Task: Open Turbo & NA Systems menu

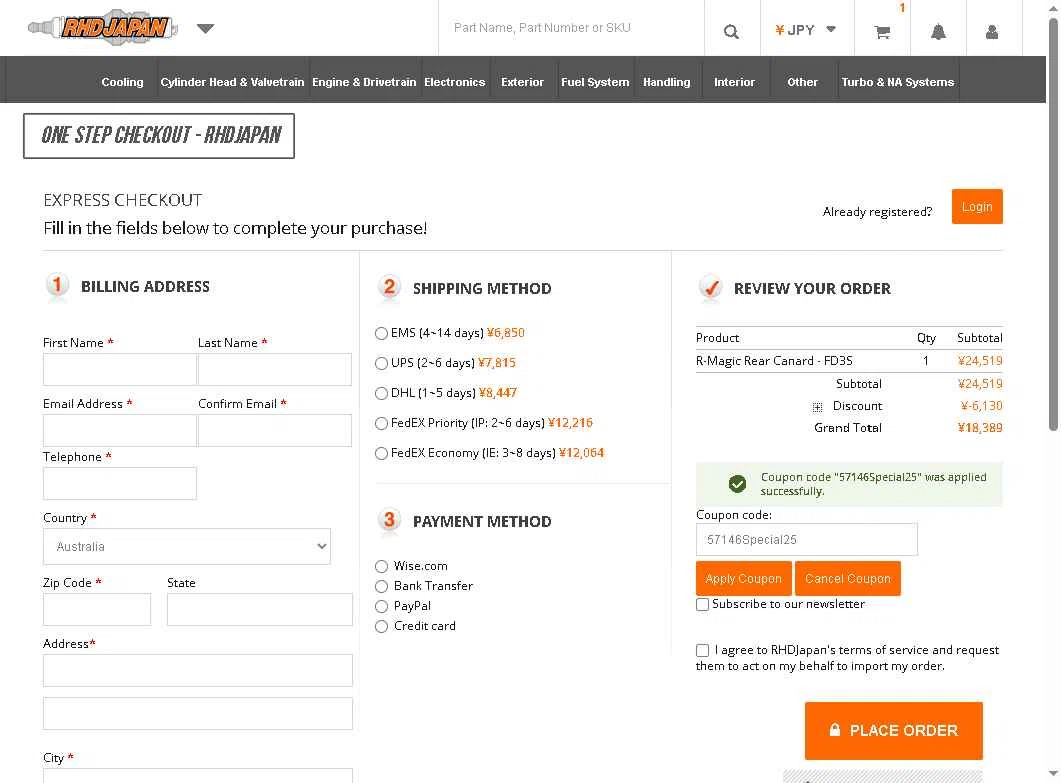Action: coord(897,82)
